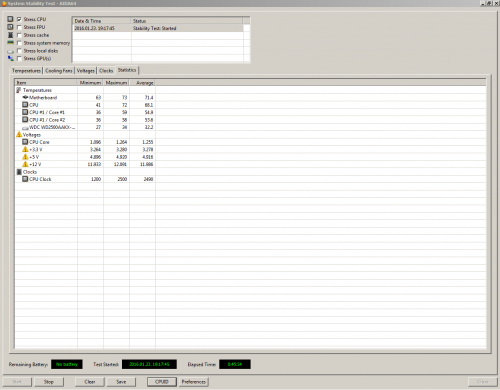Click the CPU temperature row icon
The width and height of the screenshot is (500, 390).
(25, 105)
